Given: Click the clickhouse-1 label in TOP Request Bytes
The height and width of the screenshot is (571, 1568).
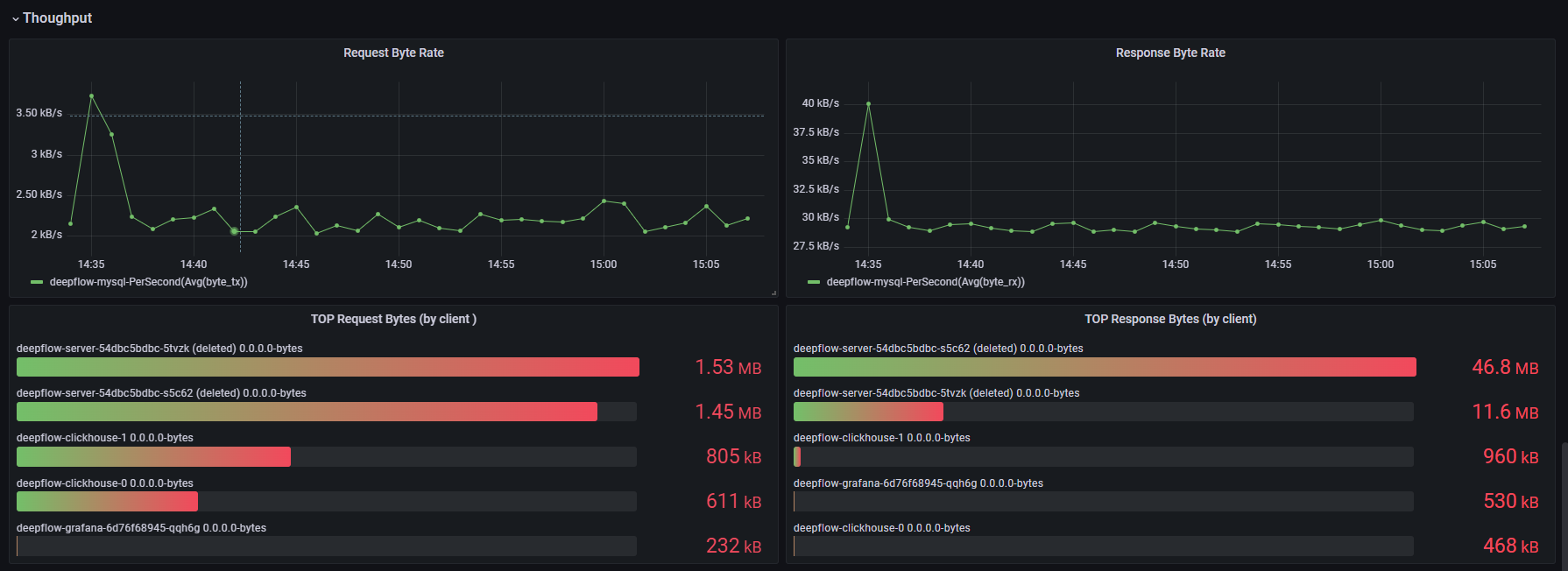Looking at the screenshot, I should point(105,438).
